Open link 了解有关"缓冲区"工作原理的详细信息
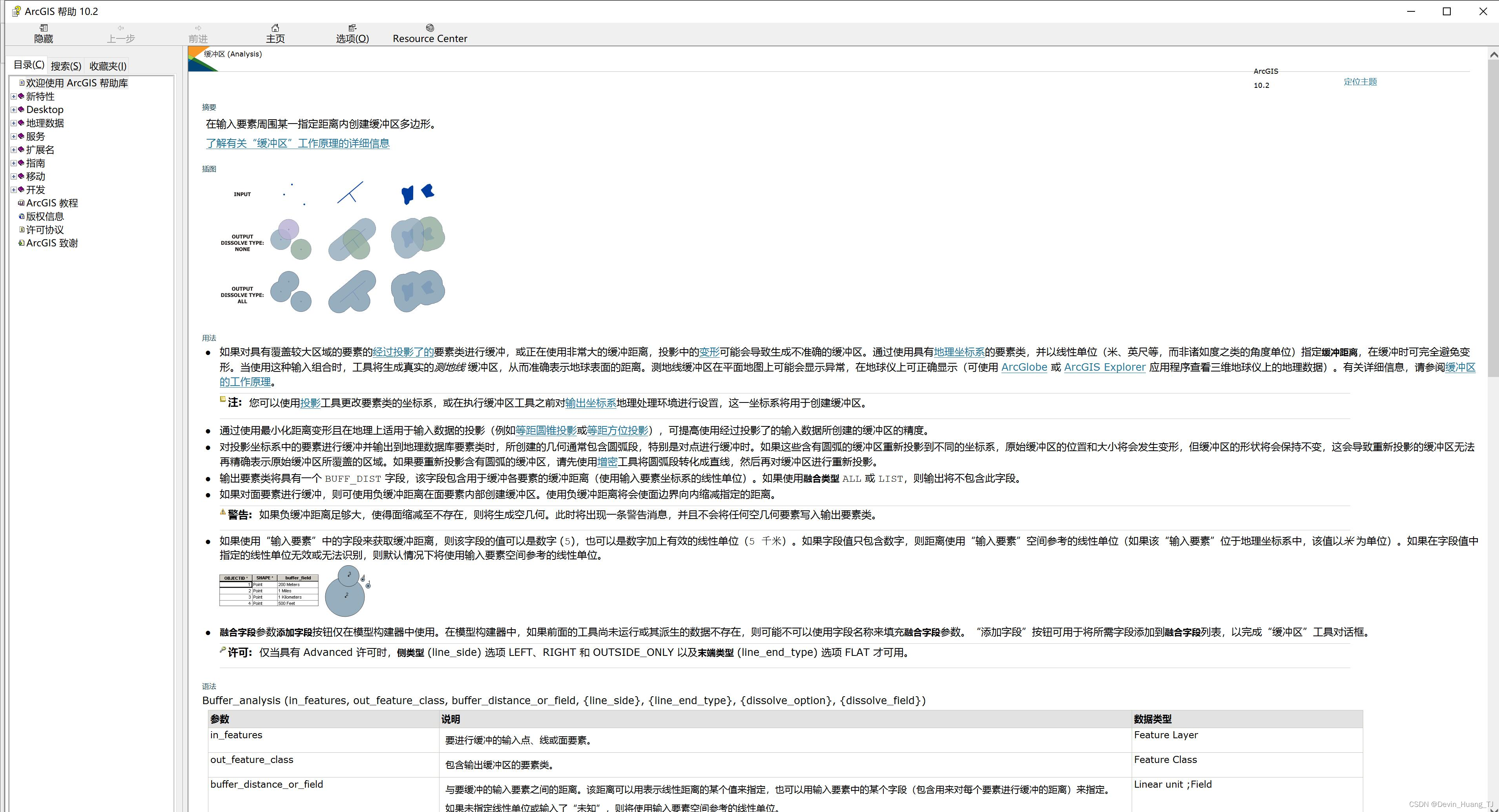The image size is (1499, 812). point(297,143)
